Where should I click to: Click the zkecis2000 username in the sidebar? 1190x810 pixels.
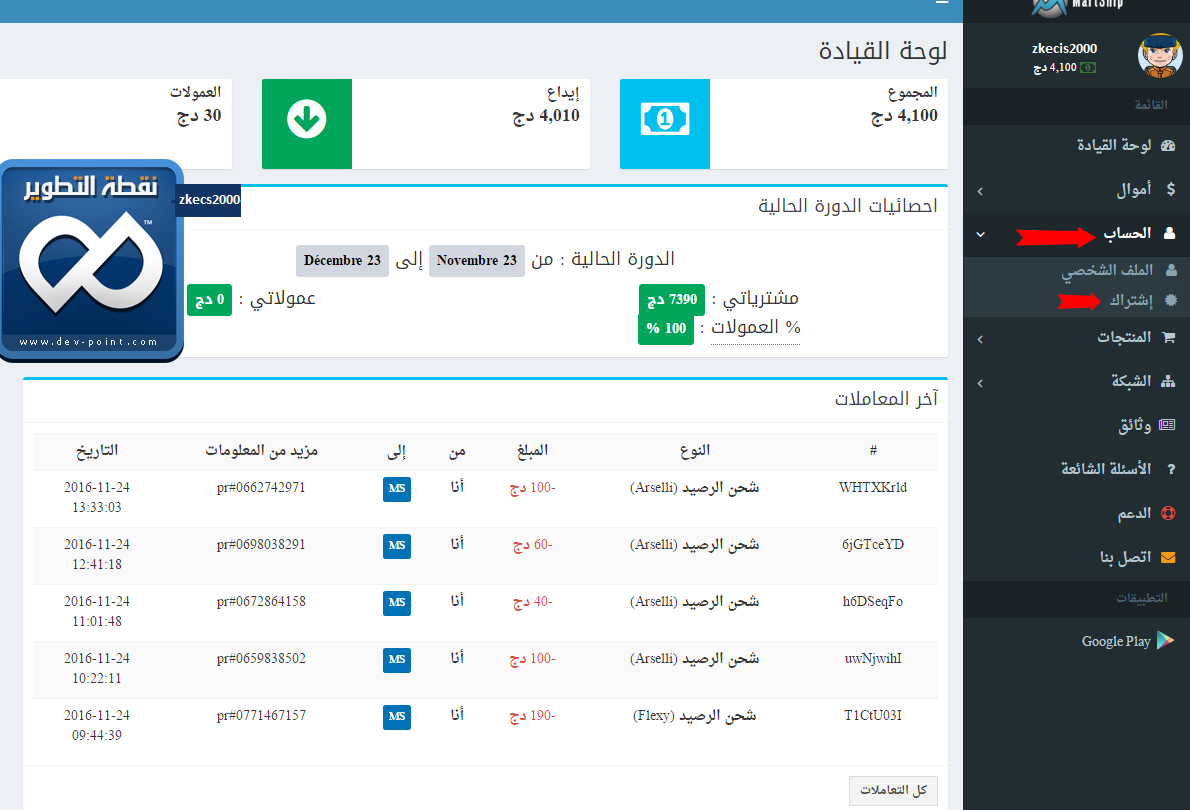(1064, 49)
